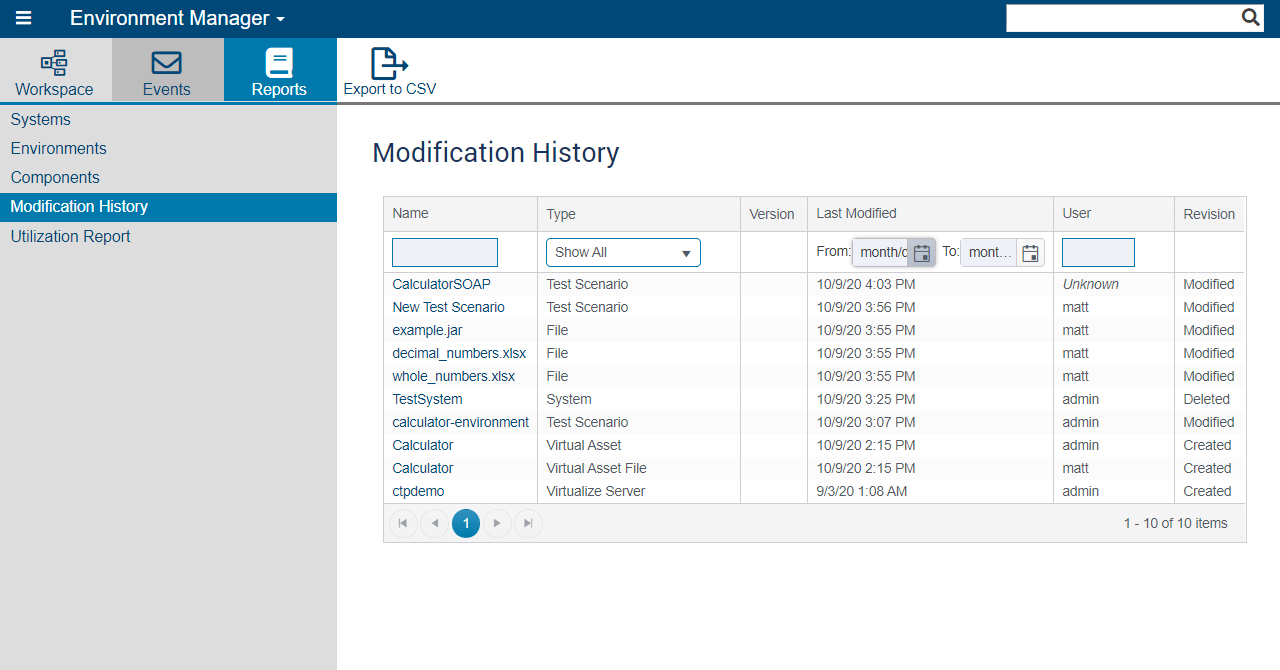This screenshot has width=1280, height=670.
Task: Open the hamburger navigation menu
Action: point(23,18)
